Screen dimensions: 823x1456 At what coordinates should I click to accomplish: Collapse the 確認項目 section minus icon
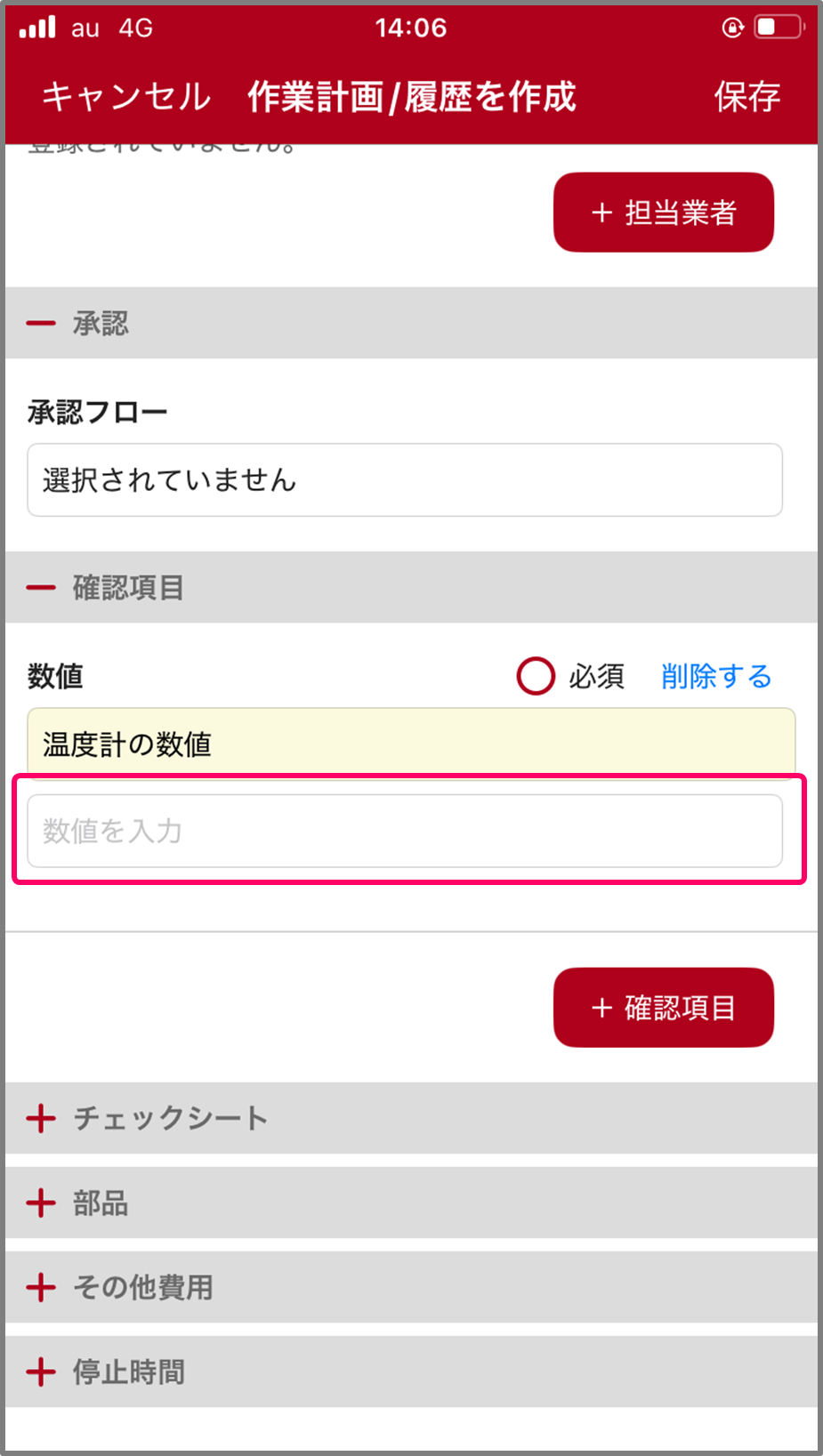pyautogui.click(x=41, y=588)
